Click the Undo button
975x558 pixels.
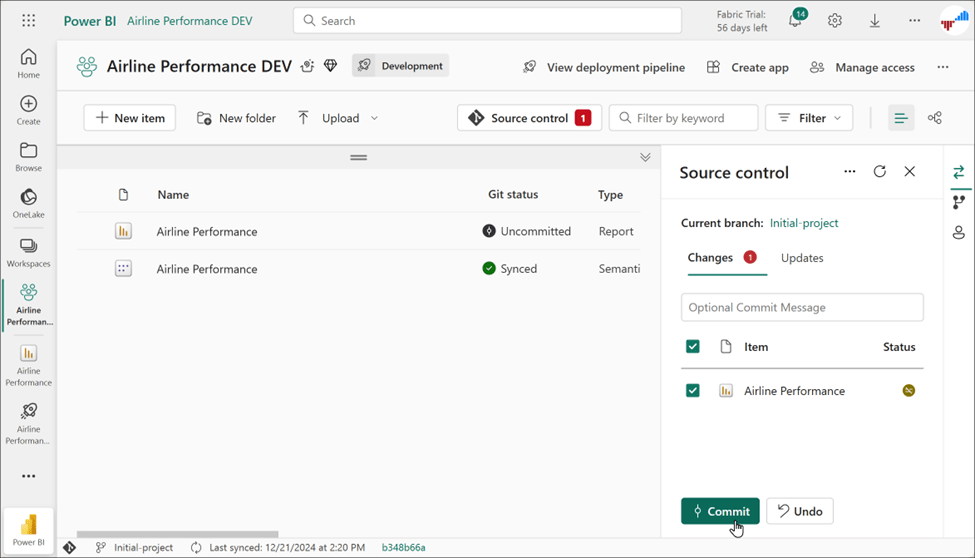(800, 511)
